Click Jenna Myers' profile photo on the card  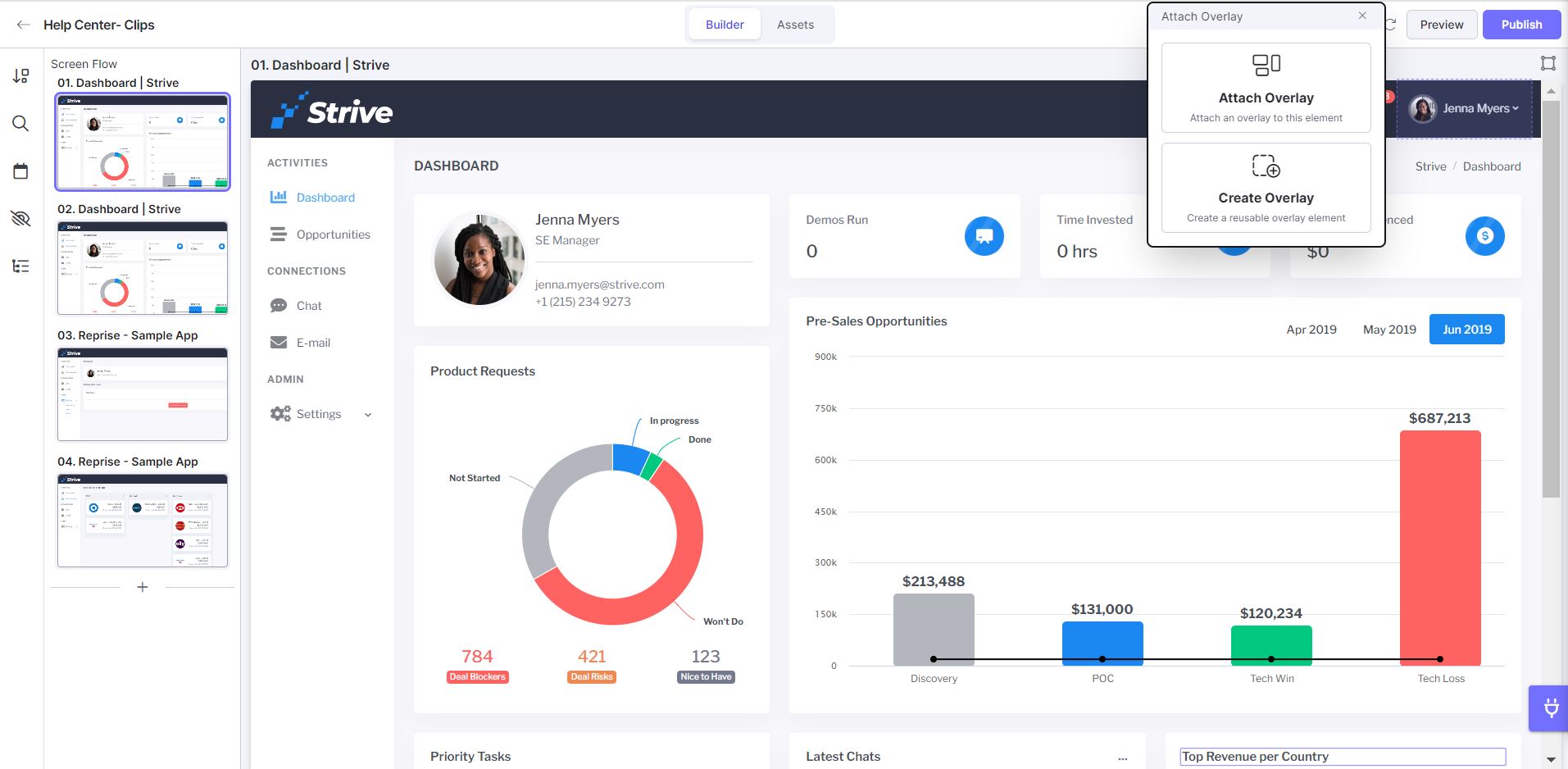click(479, 260)
